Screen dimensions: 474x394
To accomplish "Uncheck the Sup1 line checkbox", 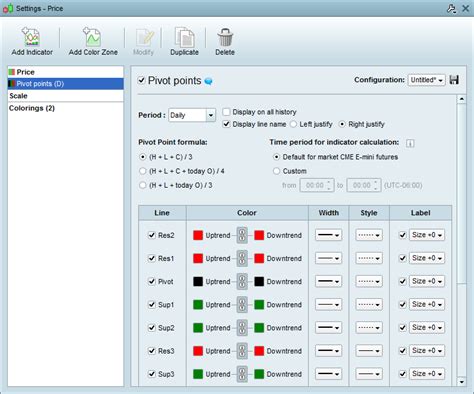I will (152, 305).
